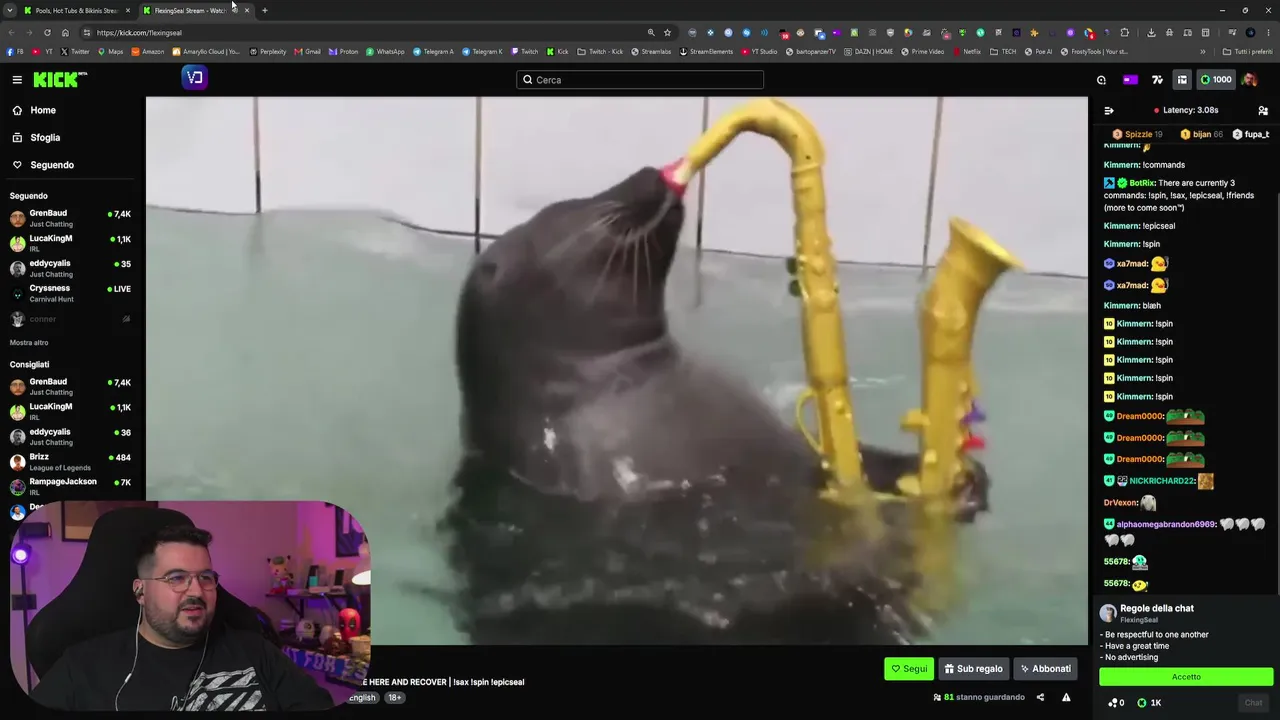Viewport: 1280px width, 720px height.
Task: Open Cryssness live channel in the sidebar
Action: point(70,293)
